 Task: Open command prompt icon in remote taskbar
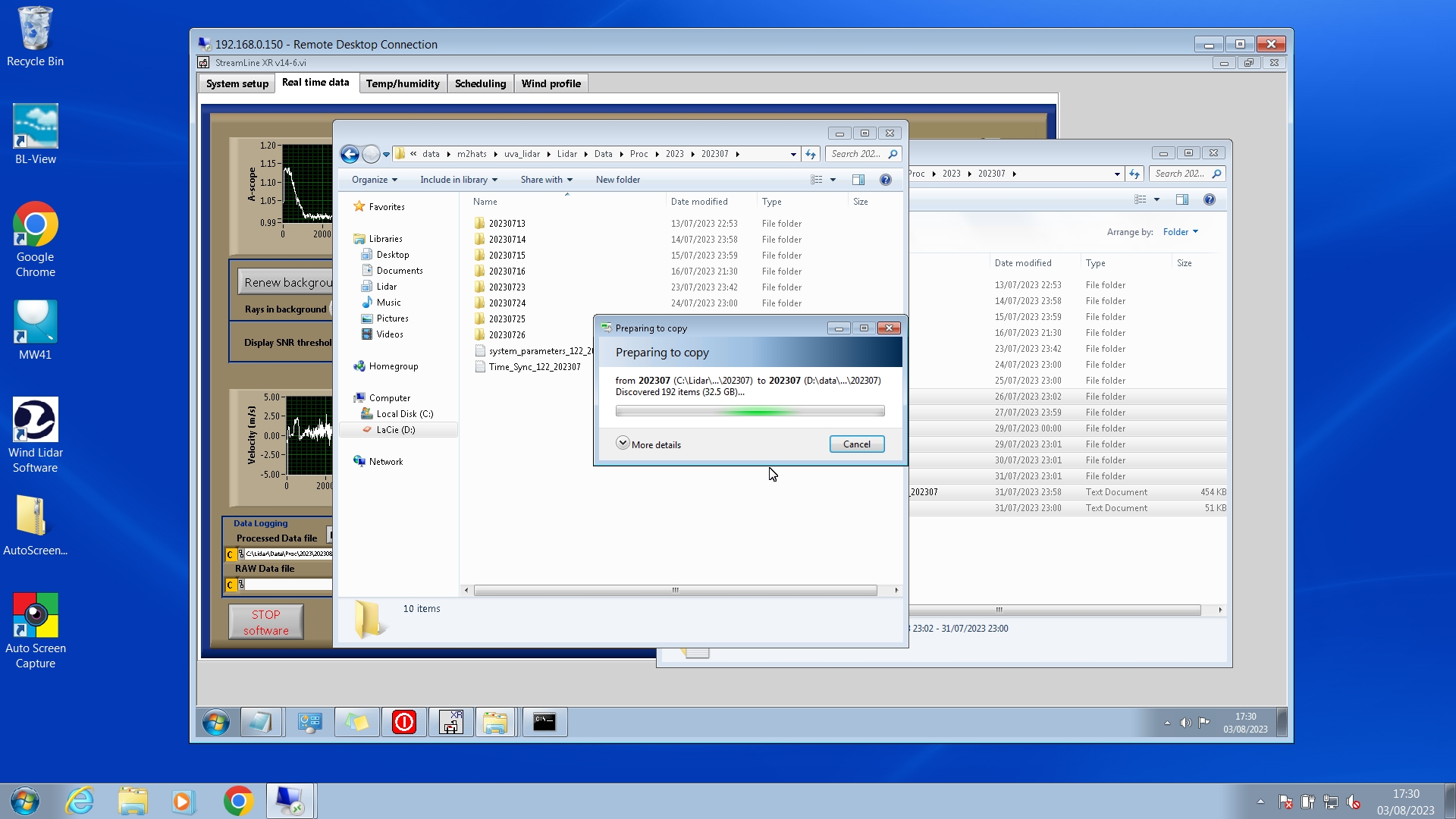[x=544, y=723]
